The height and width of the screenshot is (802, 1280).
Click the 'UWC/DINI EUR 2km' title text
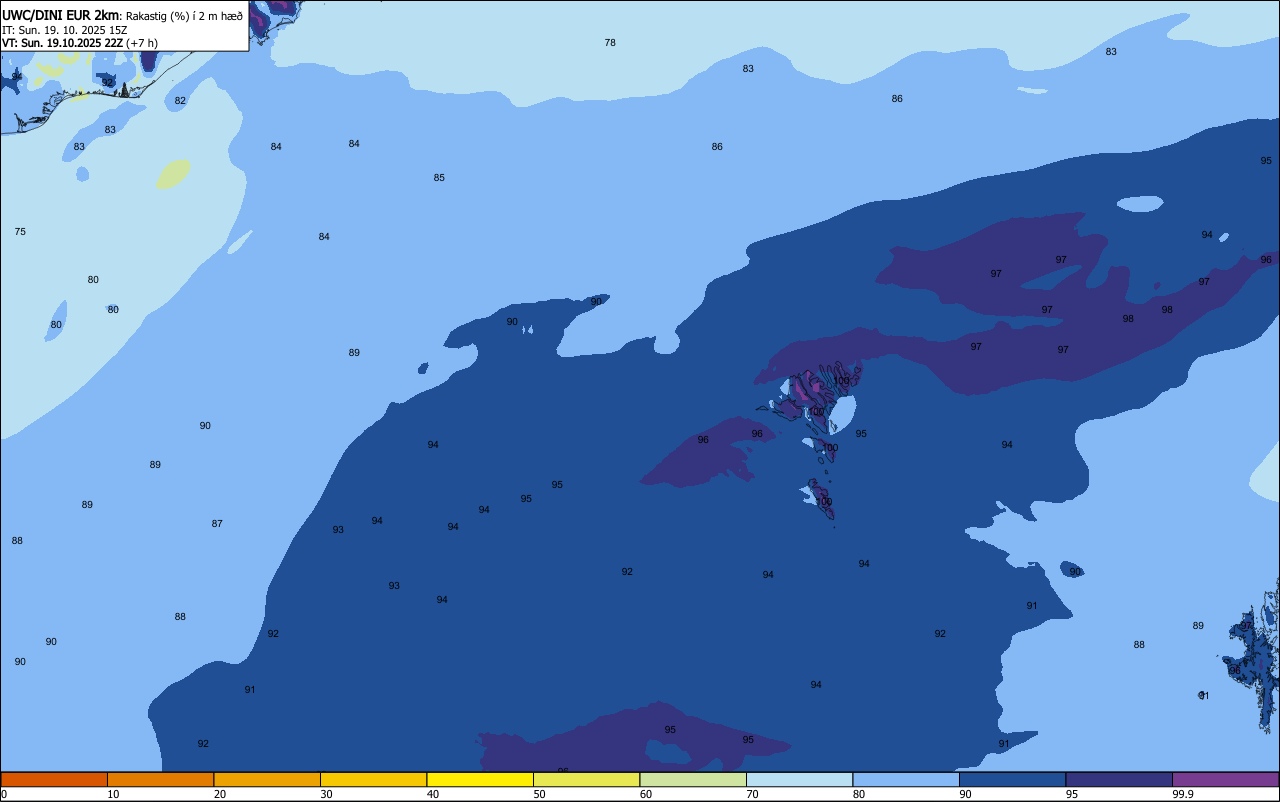pos(61,14)
